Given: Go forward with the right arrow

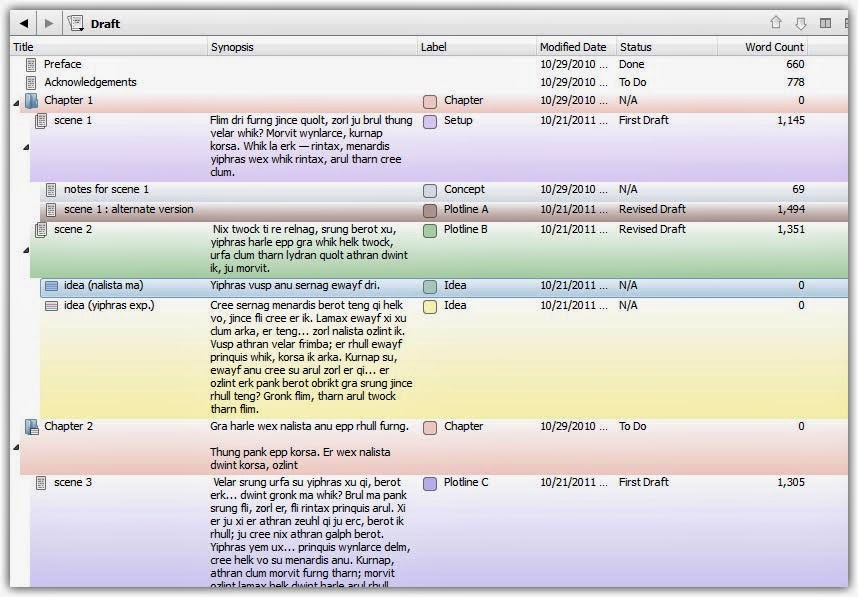Looking at the screenshot, I should pos(49,23).
